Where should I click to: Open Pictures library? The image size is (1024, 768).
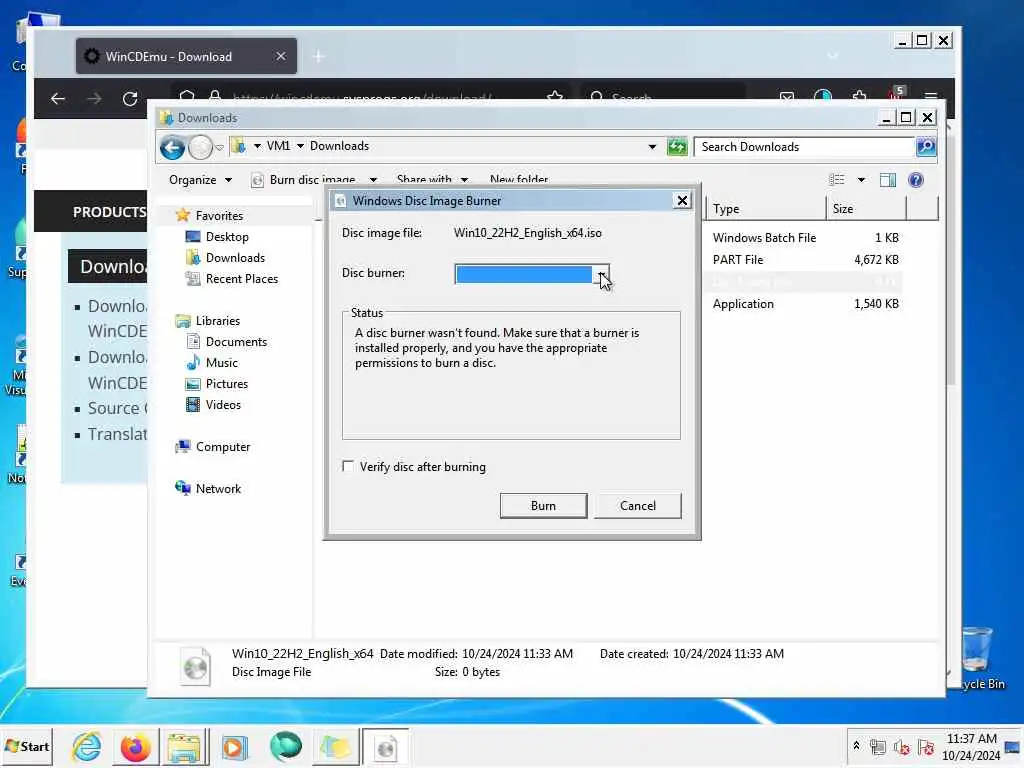227,383
